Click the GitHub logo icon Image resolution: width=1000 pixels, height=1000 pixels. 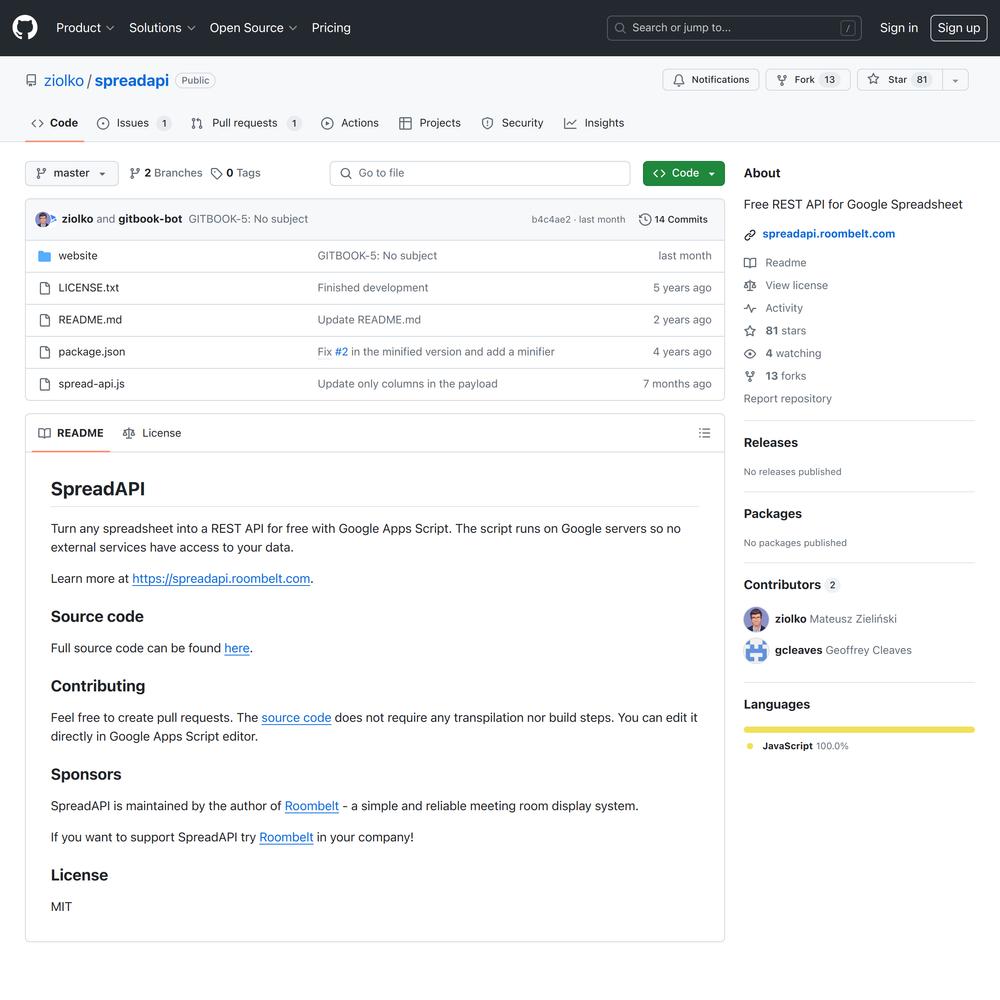point(25,28)
